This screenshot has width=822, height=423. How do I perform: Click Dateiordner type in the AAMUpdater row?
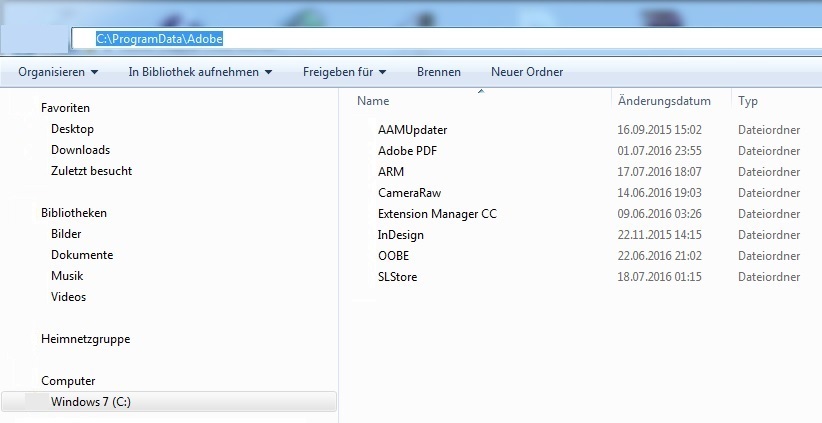769,130
